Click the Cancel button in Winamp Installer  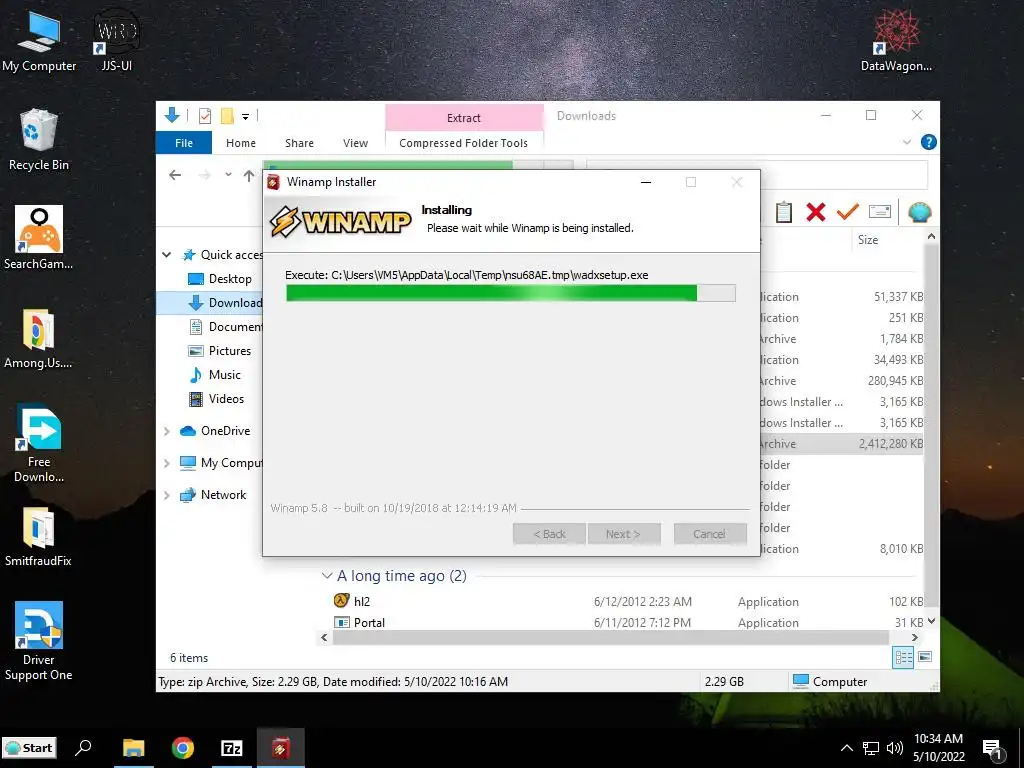point(709,534)
